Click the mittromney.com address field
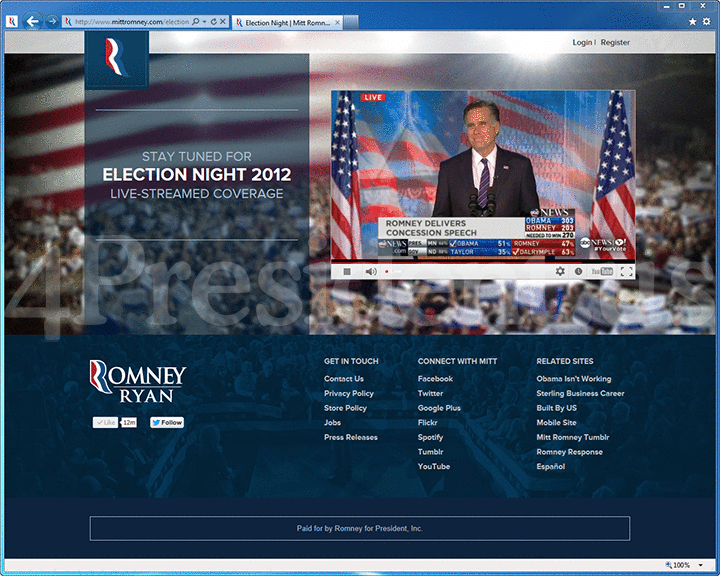720x576 pixels. click(x=132, y=22)
